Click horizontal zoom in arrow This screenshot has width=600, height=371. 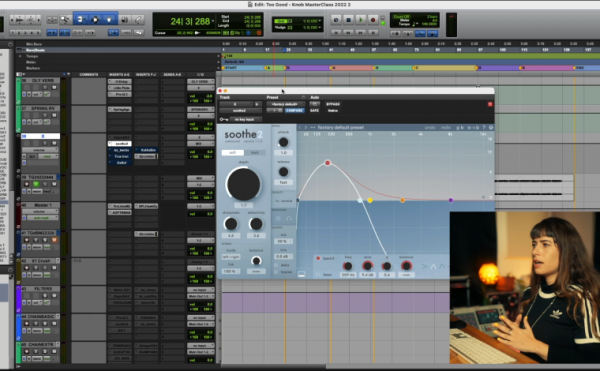click(x=38, y=20)
